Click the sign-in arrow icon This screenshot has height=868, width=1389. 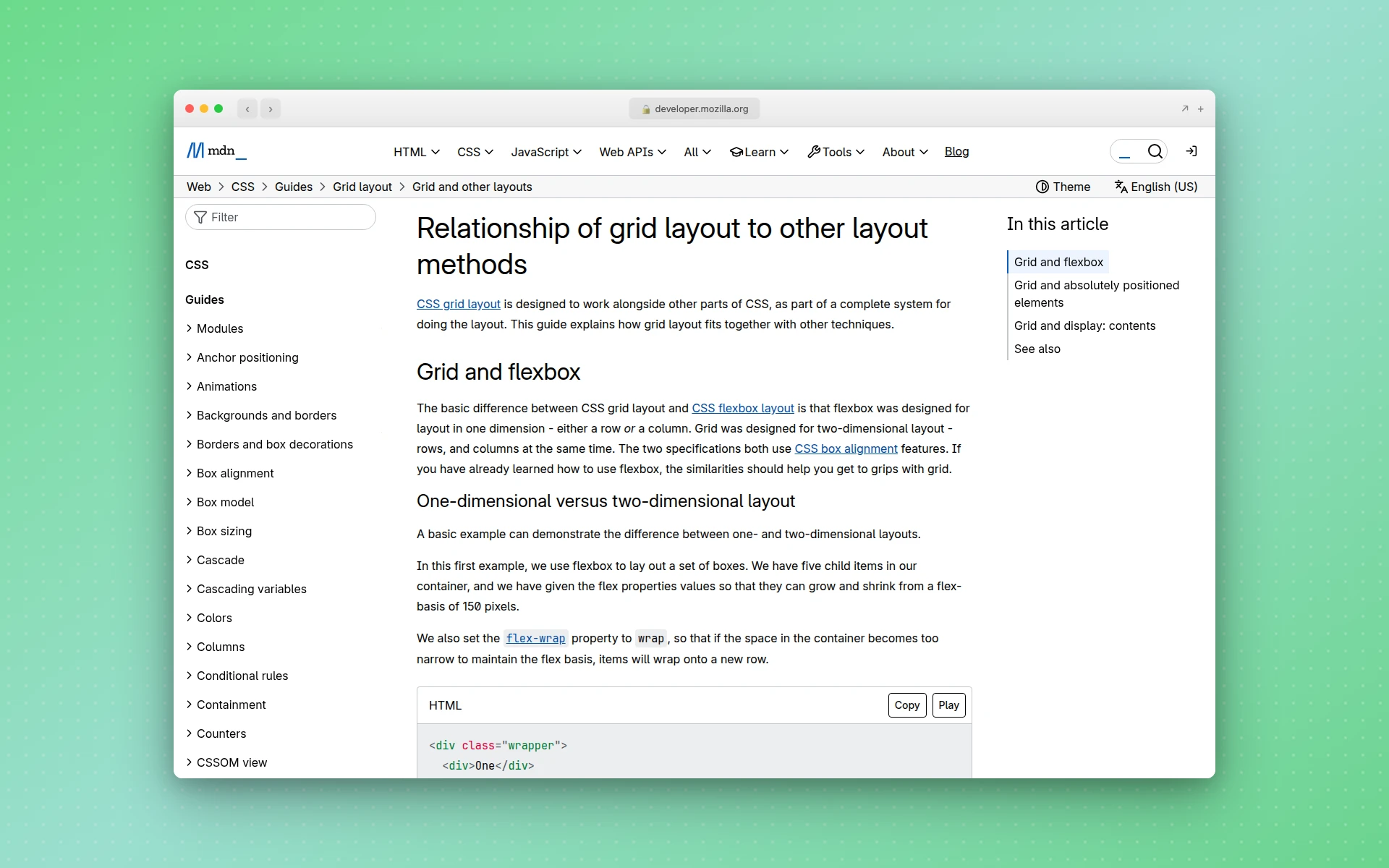pyautogui.click(x=1192, y=151)
